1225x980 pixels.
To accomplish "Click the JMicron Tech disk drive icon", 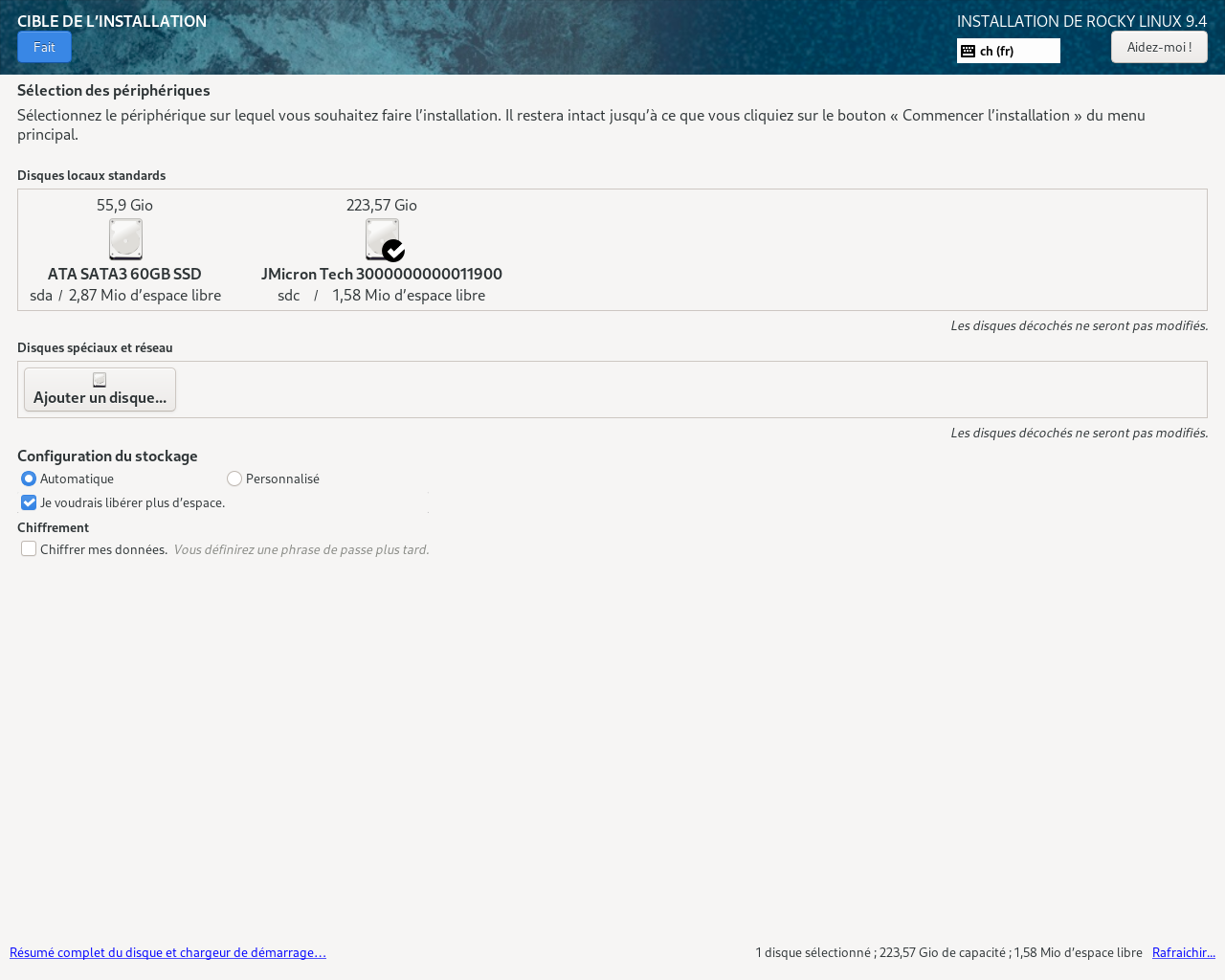I will click(379, 236).
